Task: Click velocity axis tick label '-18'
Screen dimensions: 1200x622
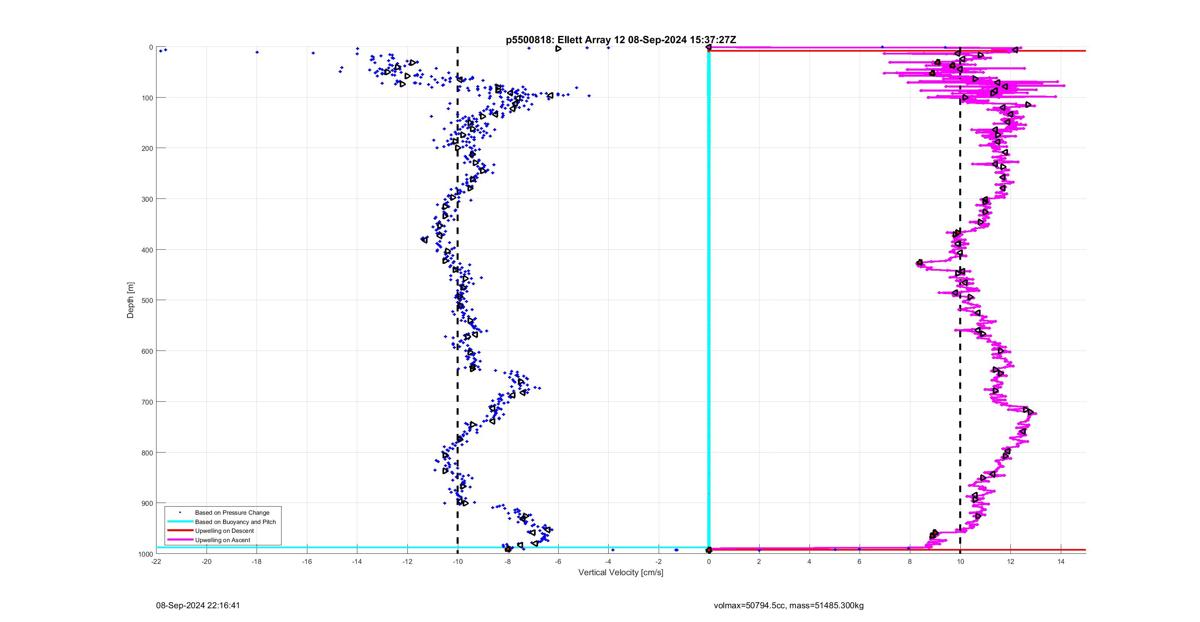Action: 257,561
